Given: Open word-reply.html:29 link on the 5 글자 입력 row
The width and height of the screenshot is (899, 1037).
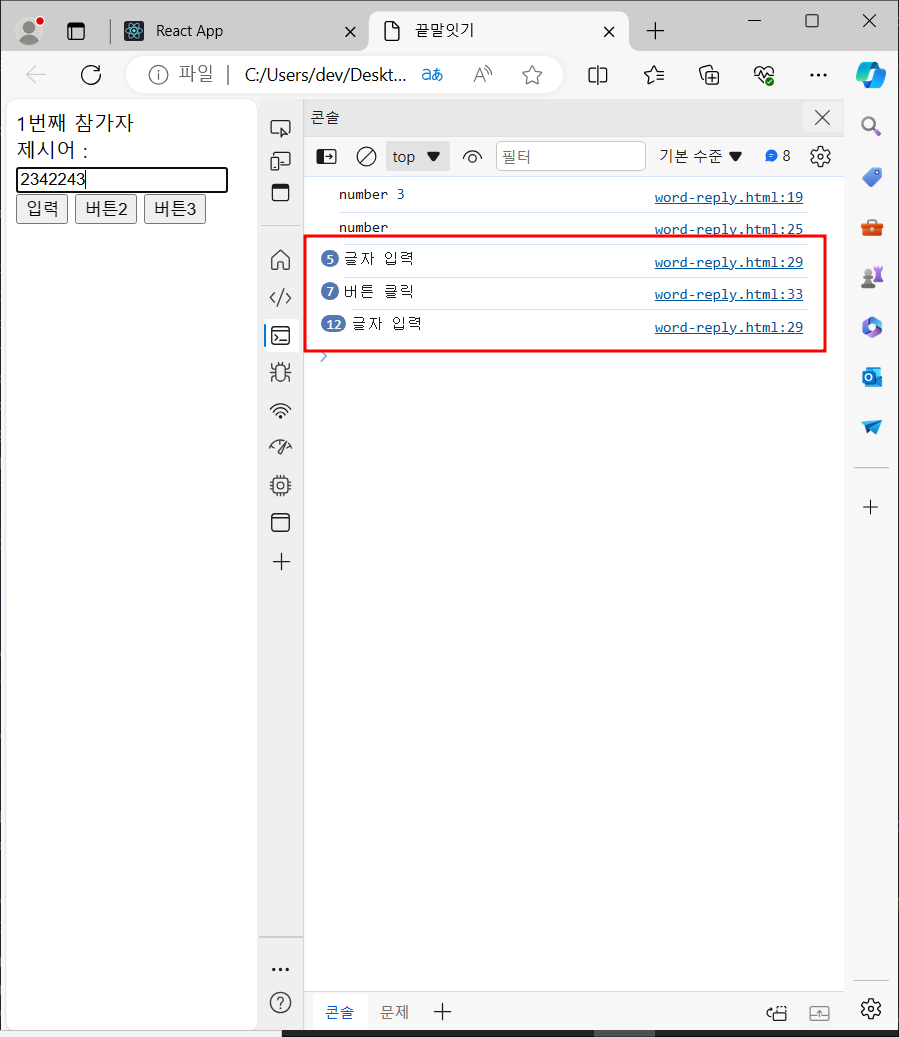Looking at the screenshot, I should pos(728,262).
